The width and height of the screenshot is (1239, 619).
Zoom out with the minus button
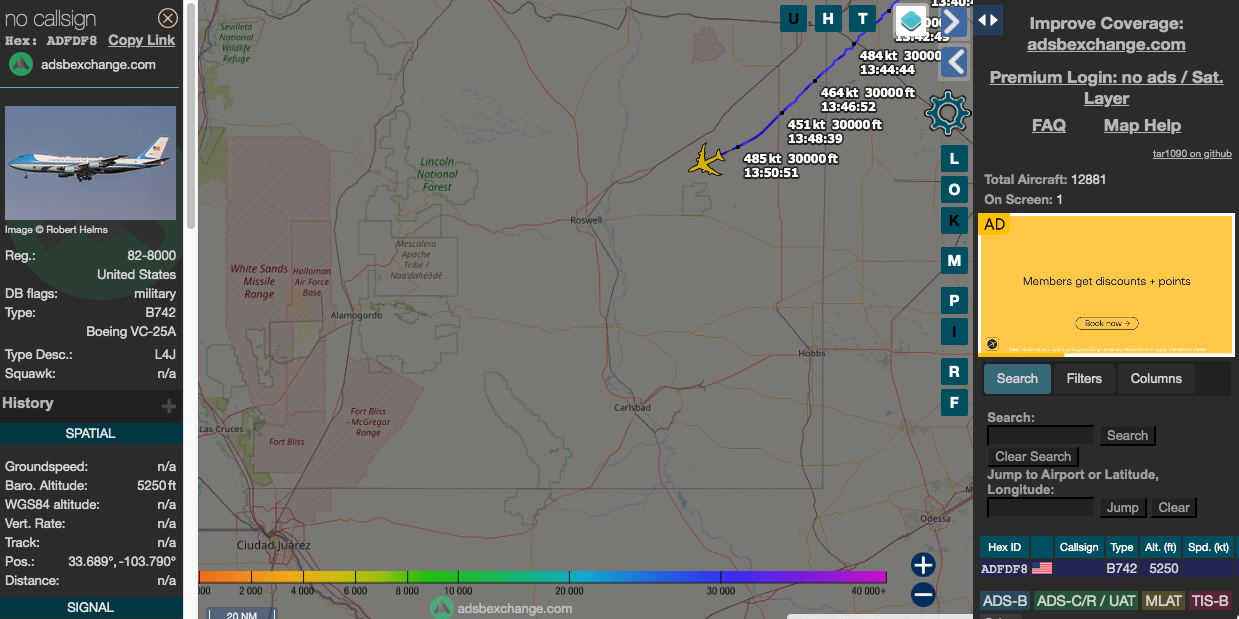[x=923, y=595]
